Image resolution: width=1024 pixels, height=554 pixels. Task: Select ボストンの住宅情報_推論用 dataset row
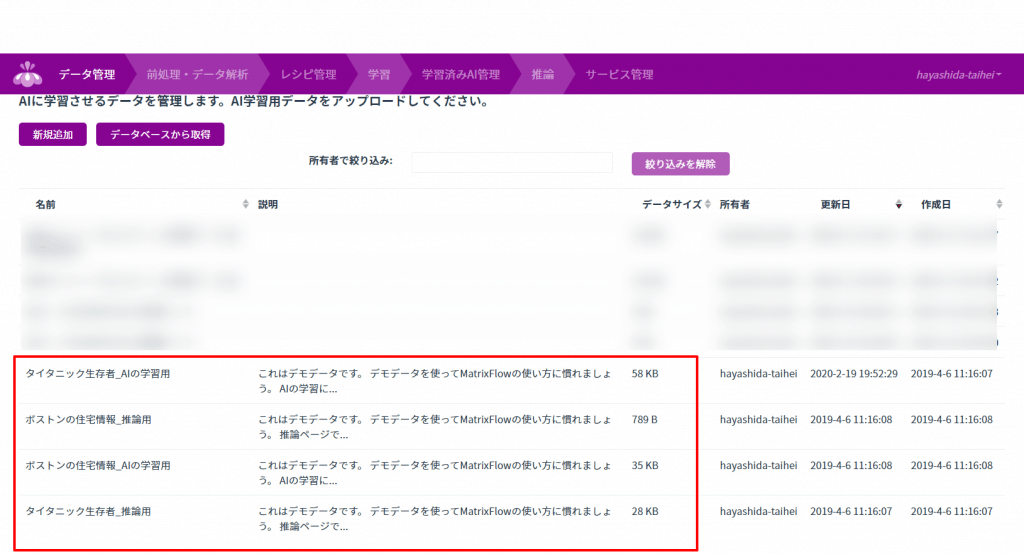pyautogui.click(x=88, y=420)
